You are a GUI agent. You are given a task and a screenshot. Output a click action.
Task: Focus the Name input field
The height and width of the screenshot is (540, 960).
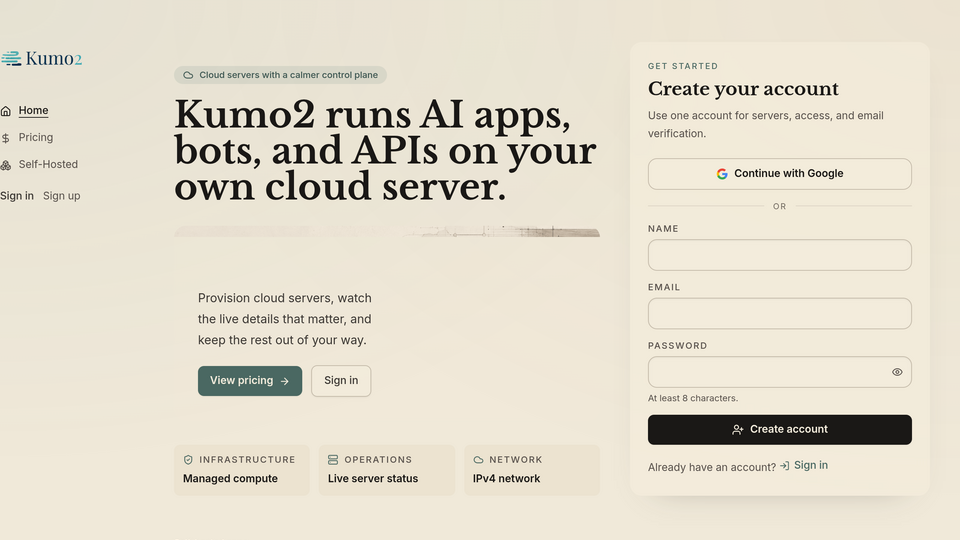click(x=779, y=255)
